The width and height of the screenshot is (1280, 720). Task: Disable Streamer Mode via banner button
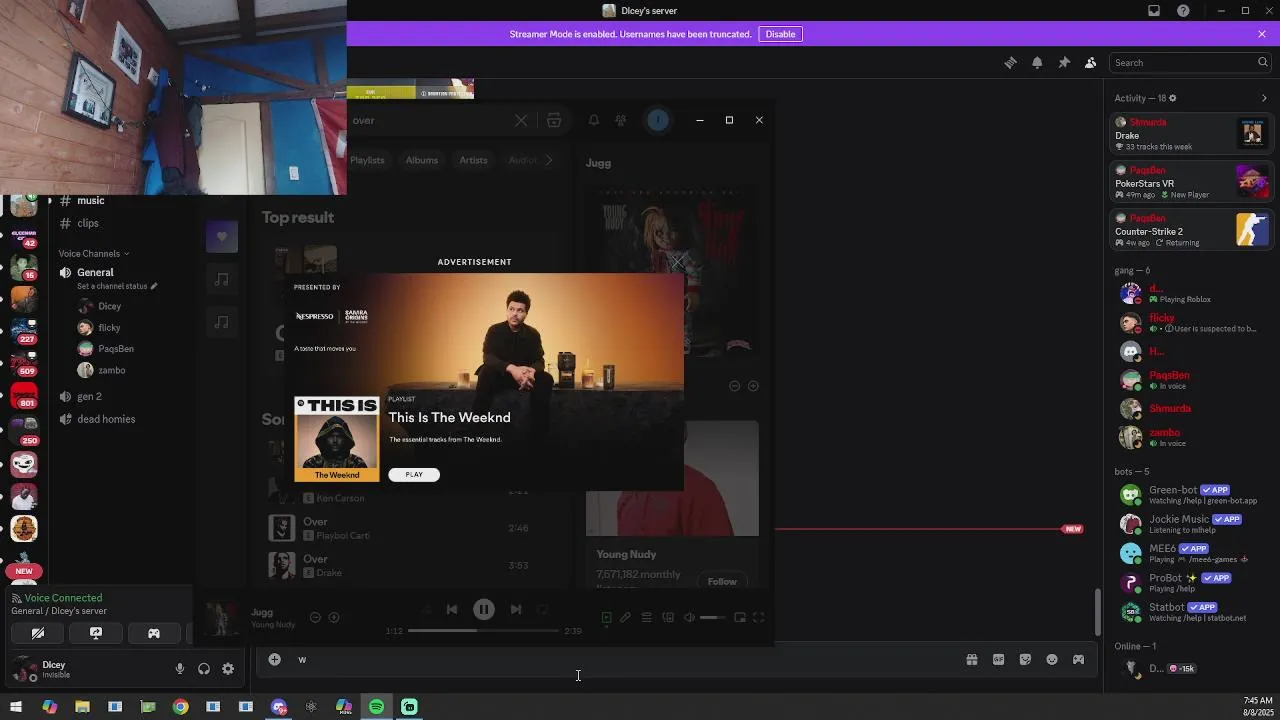tap(780, 34)
